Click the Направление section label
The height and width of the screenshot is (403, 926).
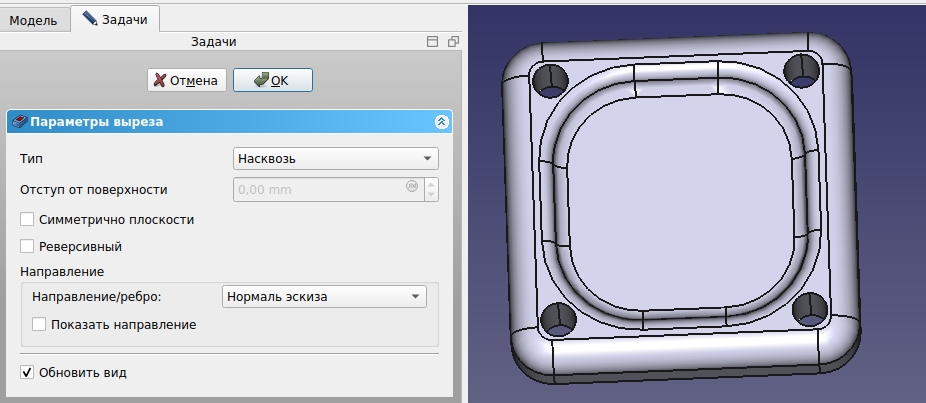pyautogui.click(x=62, y=272)
